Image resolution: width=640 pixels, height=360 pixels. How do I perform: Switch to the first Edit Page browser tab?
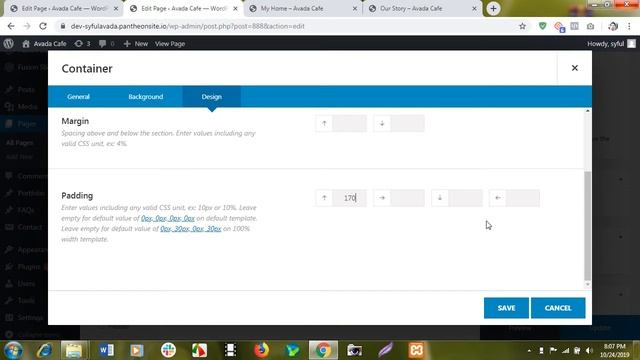64,9
